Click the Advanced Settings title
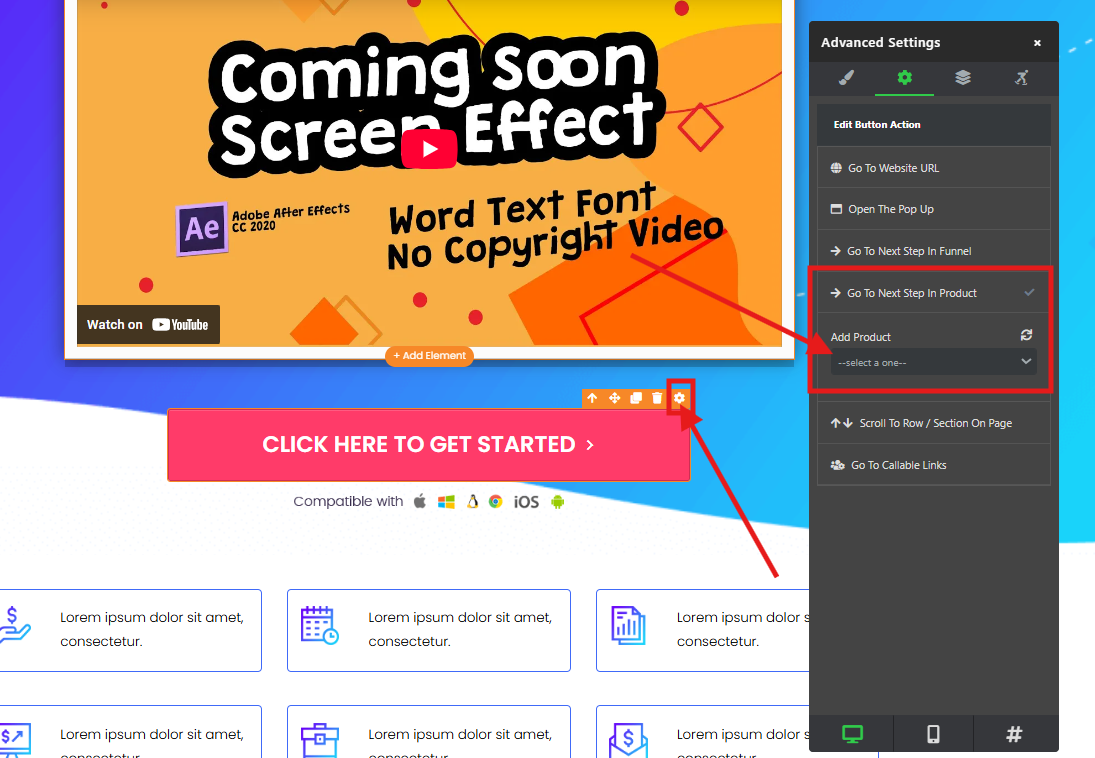The width and height of the screenshot is (1095, 758). [881, 43]
